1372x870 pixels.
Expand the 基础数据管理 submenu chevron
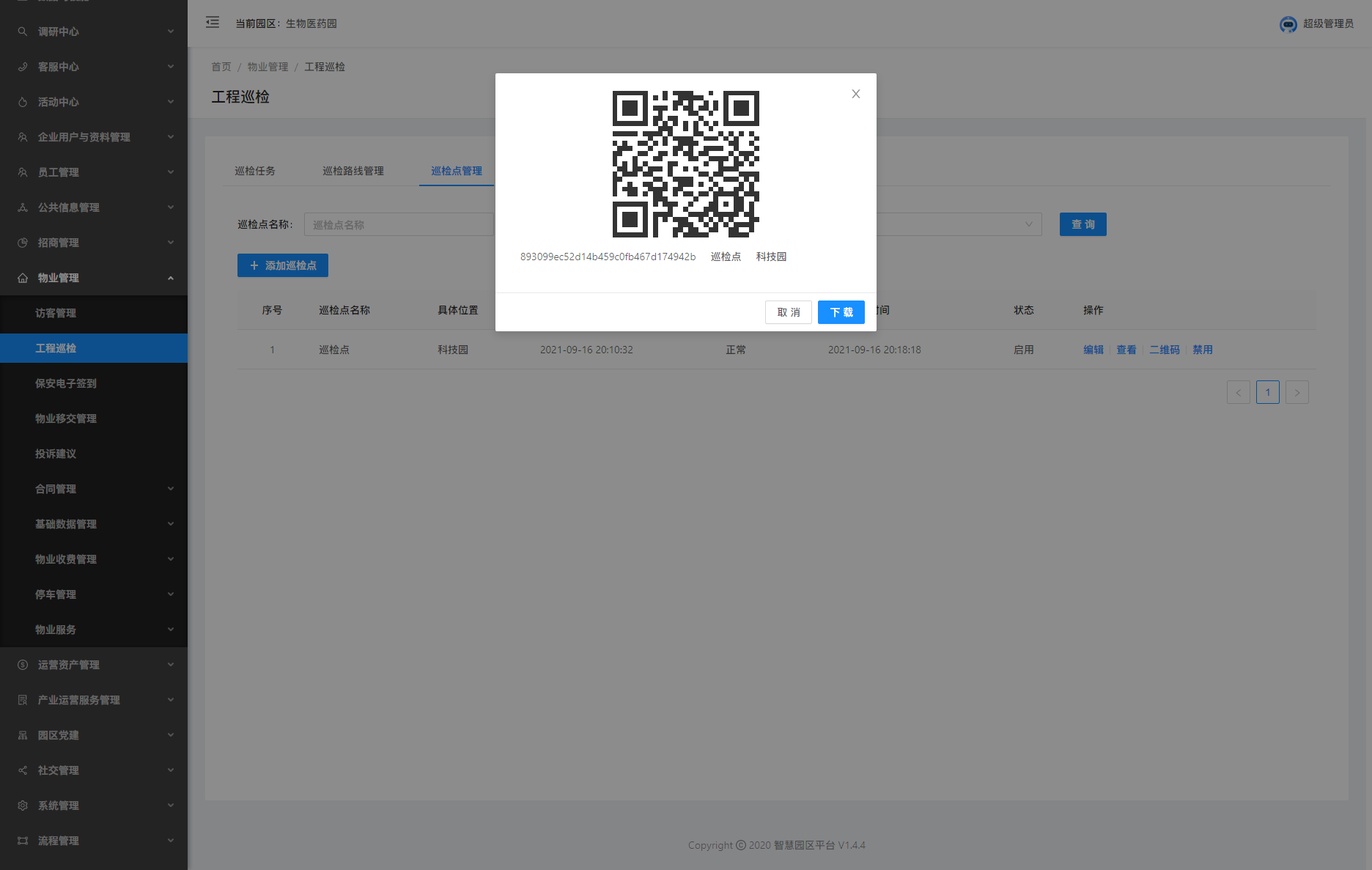click(x=171, y=524)
